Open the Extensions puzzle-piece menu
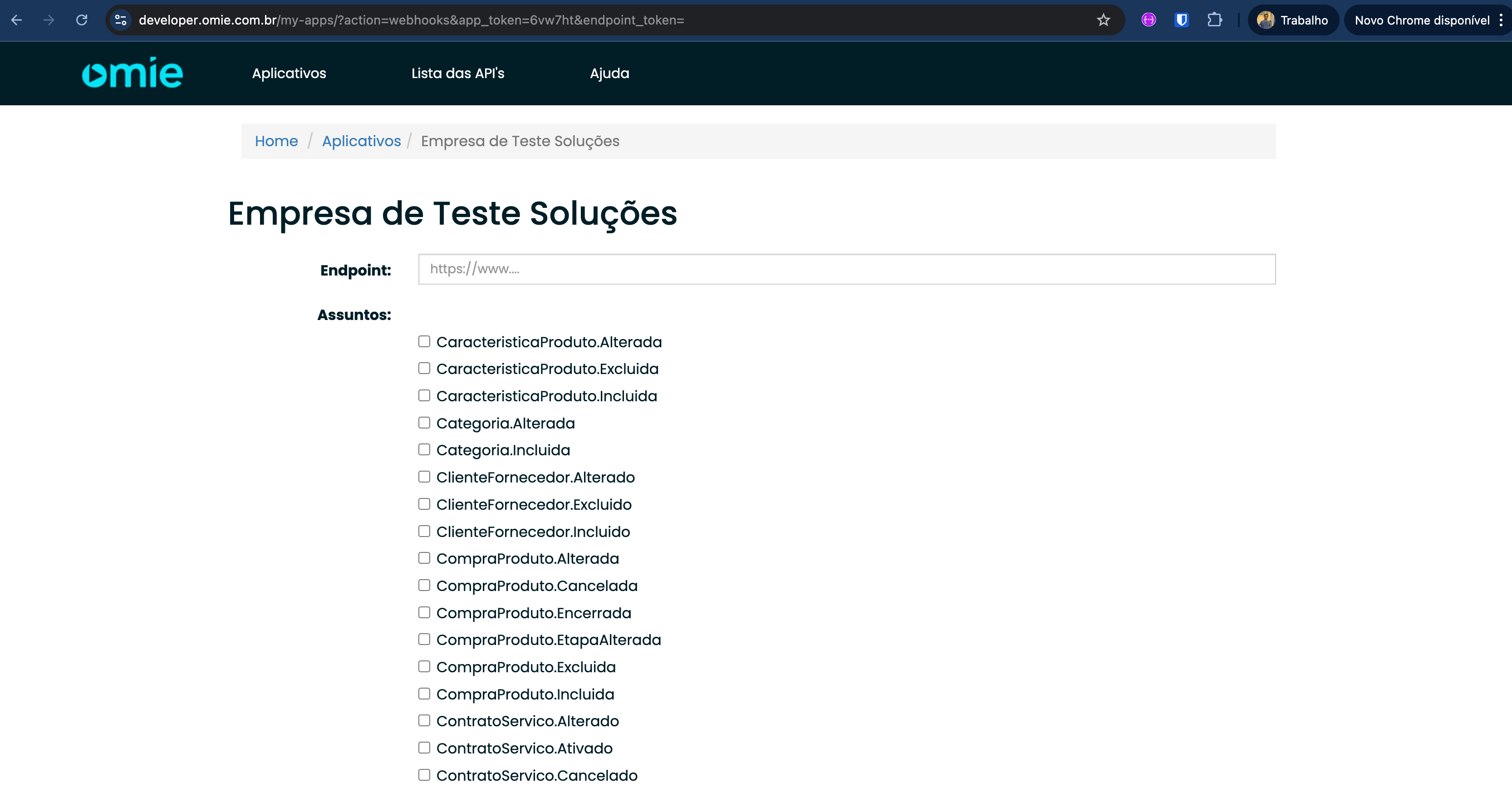This screenshot has width=1512, height=788. click(1214, 20)
